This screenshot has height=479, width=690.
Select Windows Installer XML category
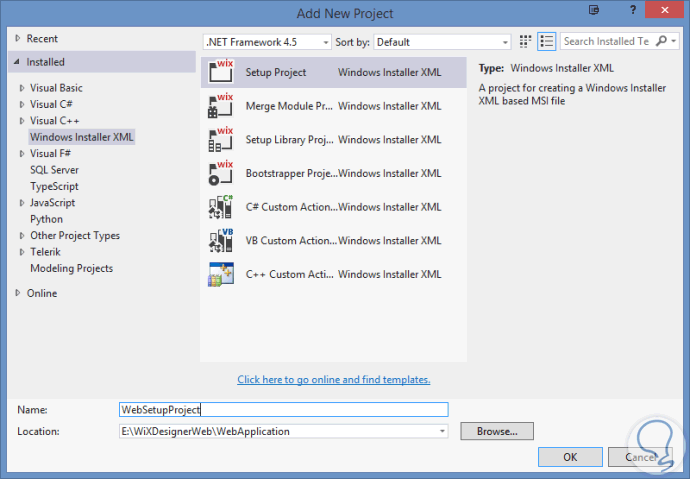point(81,137)
